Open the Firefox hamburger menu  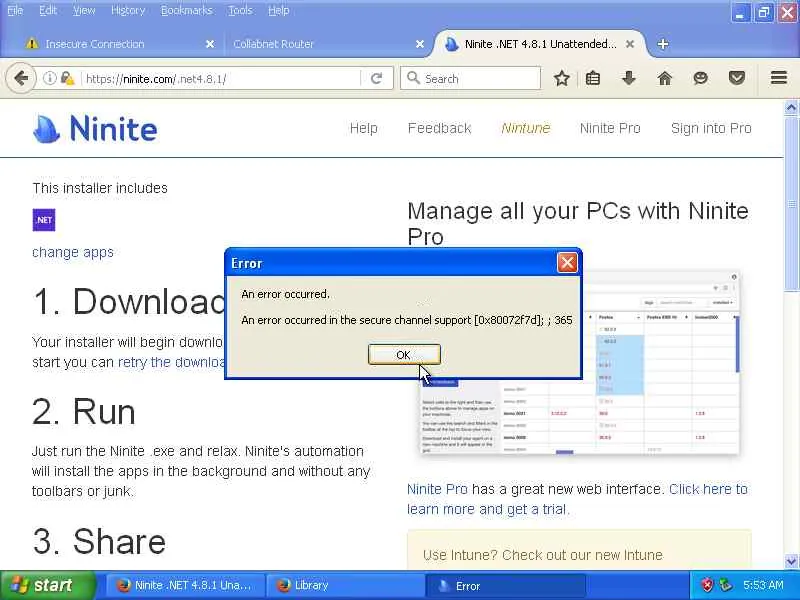(x=779, y=78)
